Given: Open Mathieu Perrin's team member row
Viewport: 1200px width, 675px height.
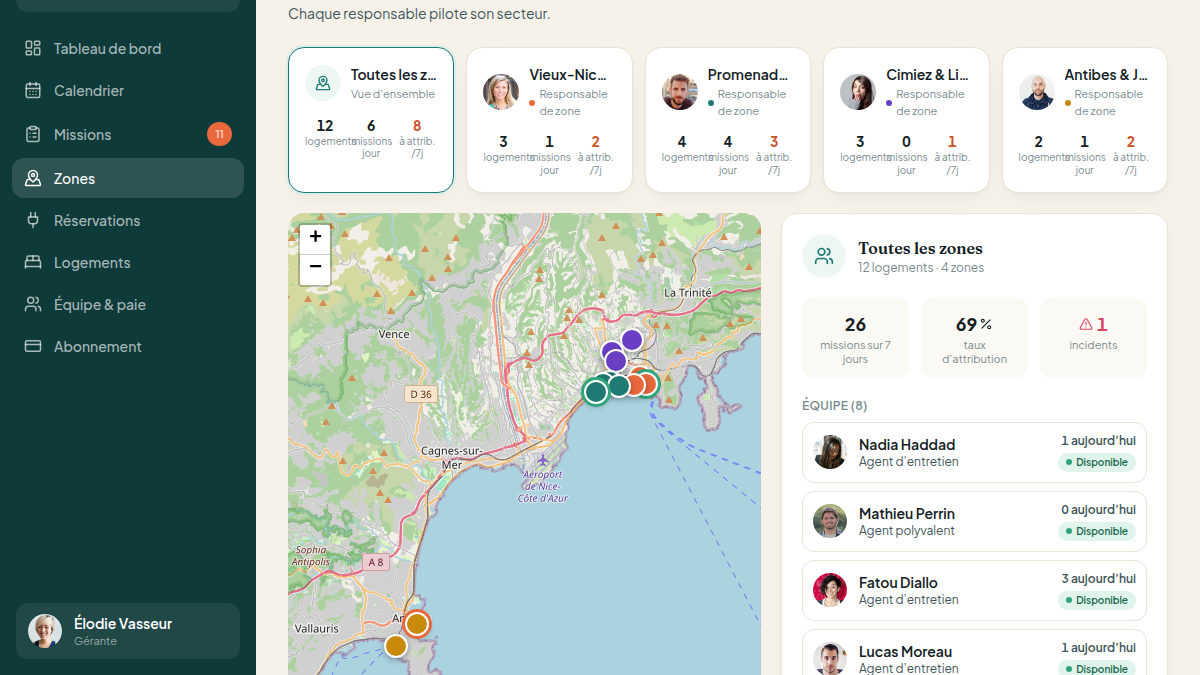Looking at the screenshot, I should [x=974, y=522].
